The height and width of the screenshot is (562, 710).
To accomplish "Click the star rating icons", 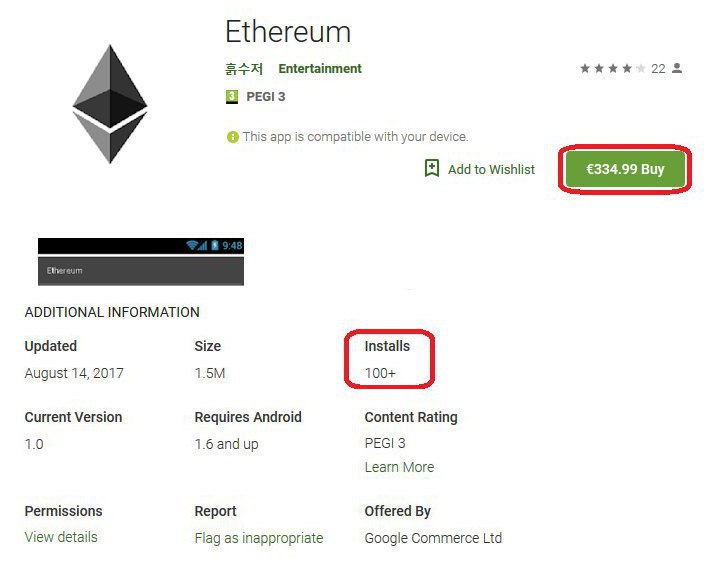I will 613,68.
